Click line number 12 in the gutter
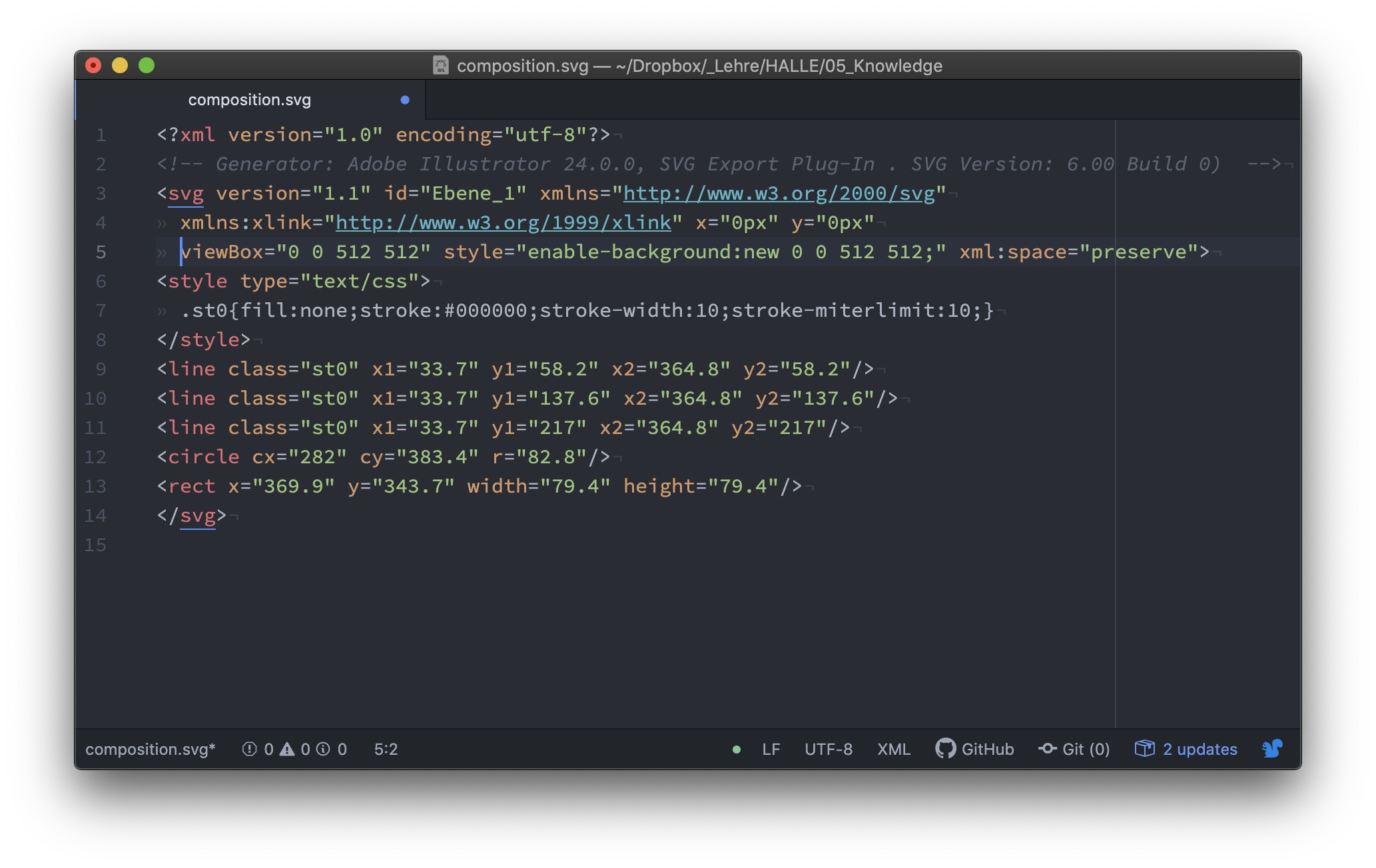The width and height of the screenshot is (1376, 868). 95,457
